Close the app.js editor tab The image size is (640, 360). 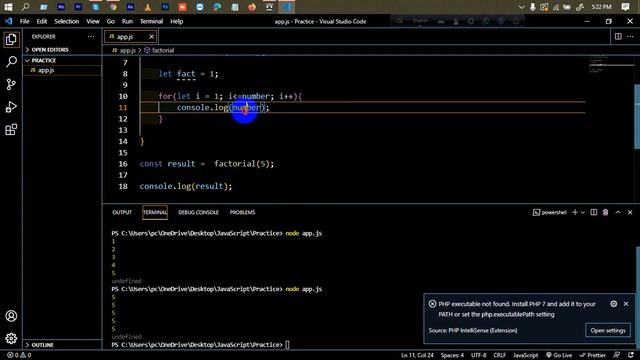point(151,37)
